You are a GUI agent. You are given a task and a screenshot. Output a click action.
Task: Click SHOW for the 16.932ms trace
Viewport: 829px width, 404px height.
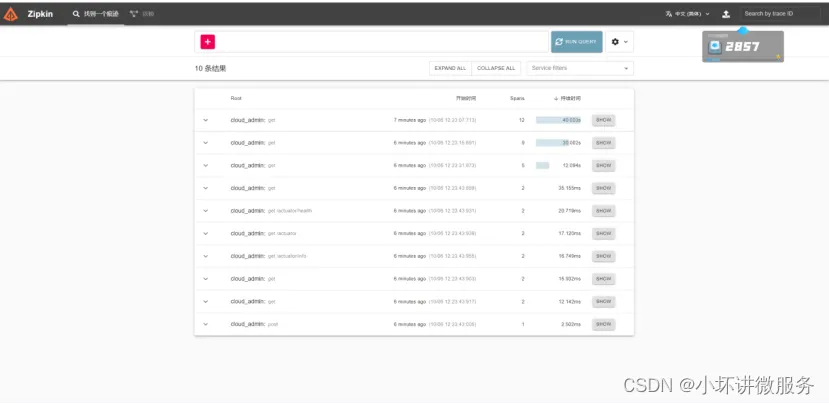[603, 279]
